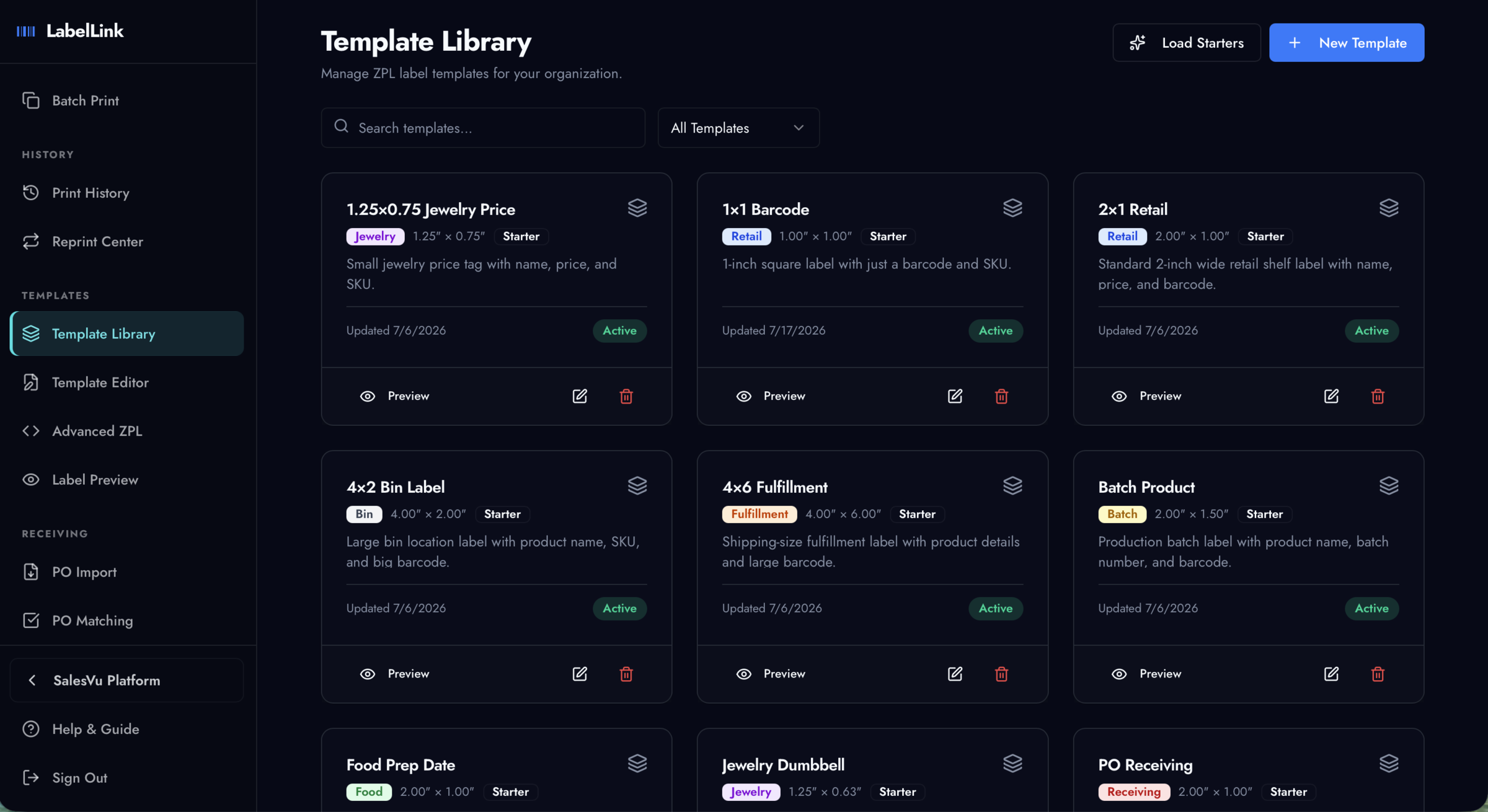
Task: Preview the 1x1 Barcode template
Action: click(770, 396)
